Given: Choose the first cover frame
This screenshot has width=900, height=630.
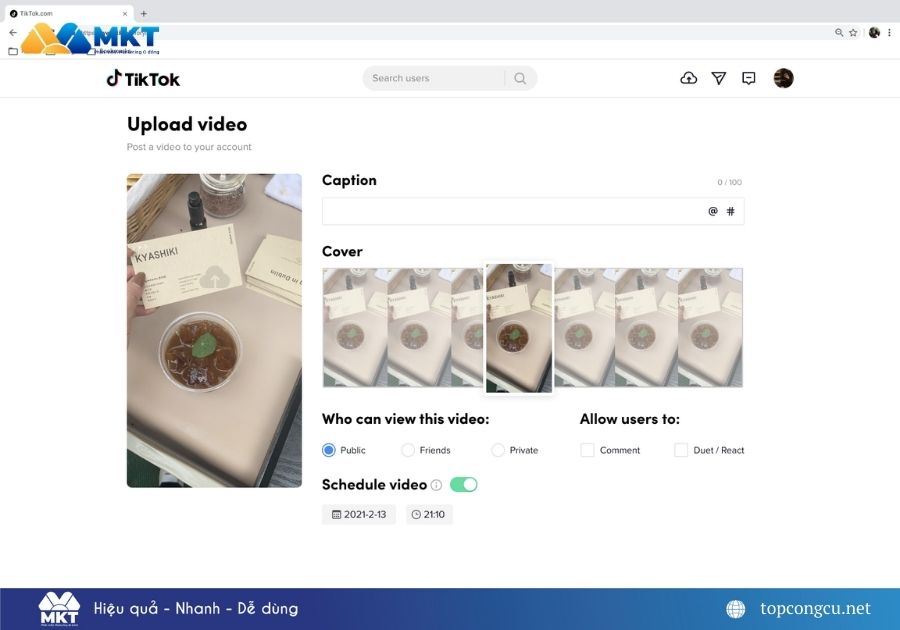Looking at the screenshot, I should click(x=355, y=328).
